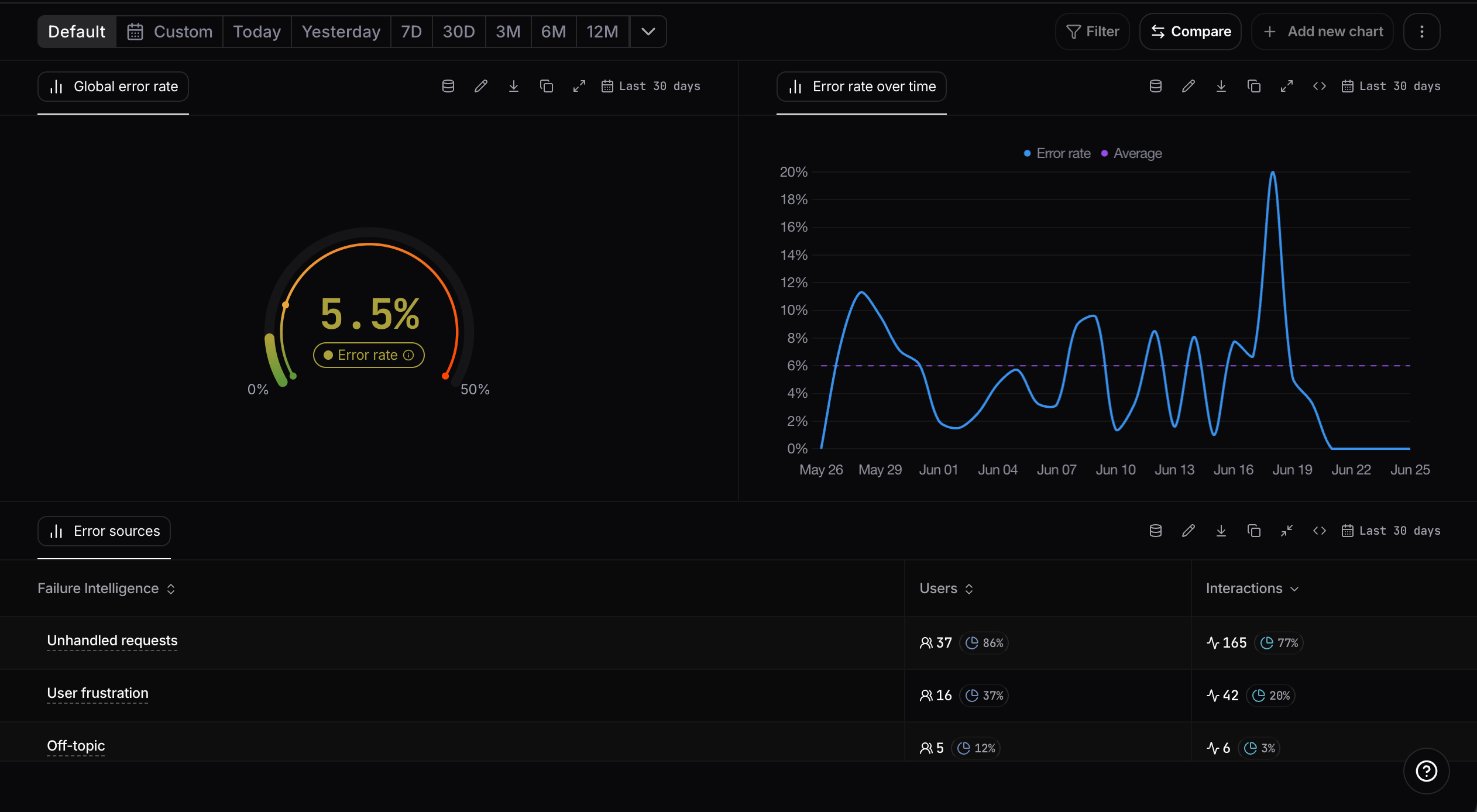Open the three-dot more options menu

tap(1422, 32)
